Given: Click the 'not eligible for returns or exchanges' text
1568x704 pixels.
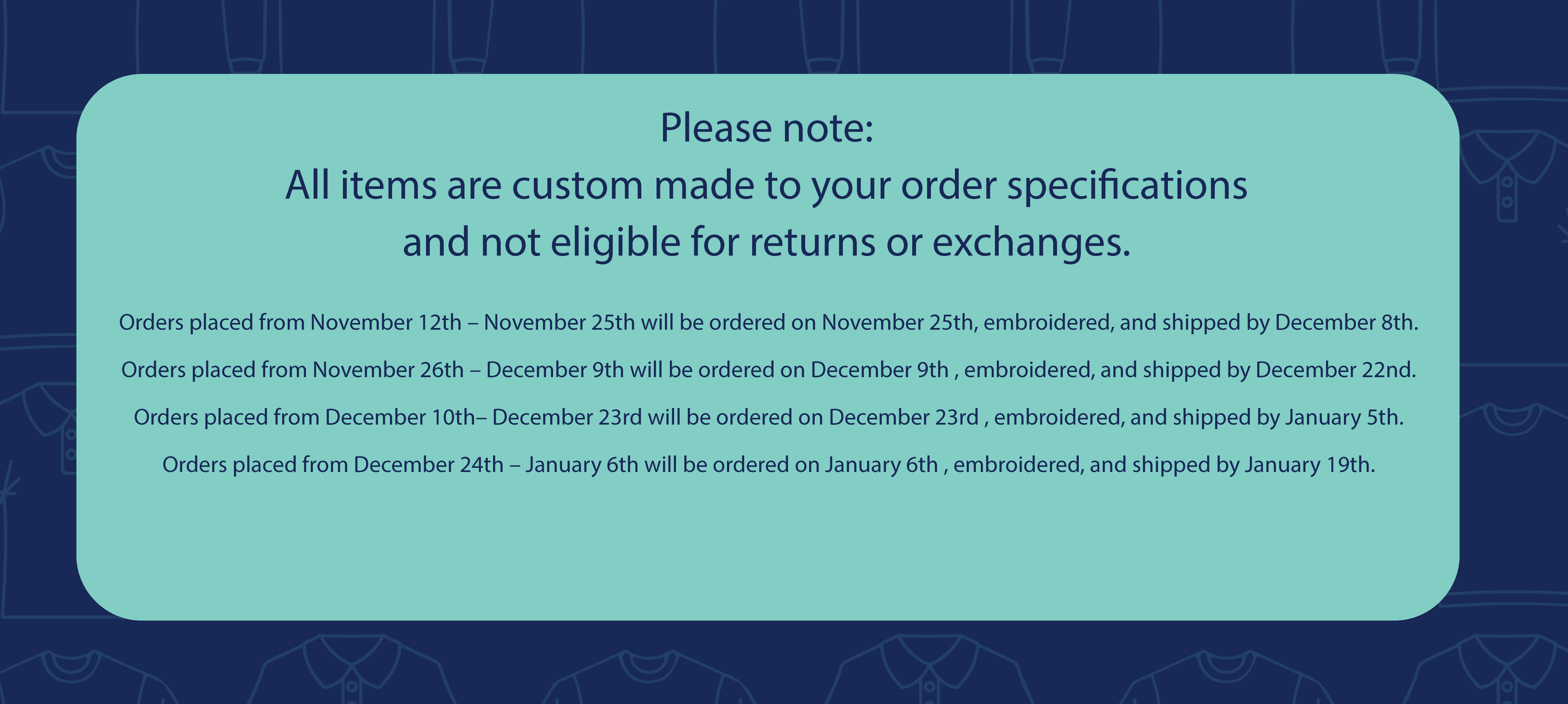Looking at the screenshot, I should 805,242.
